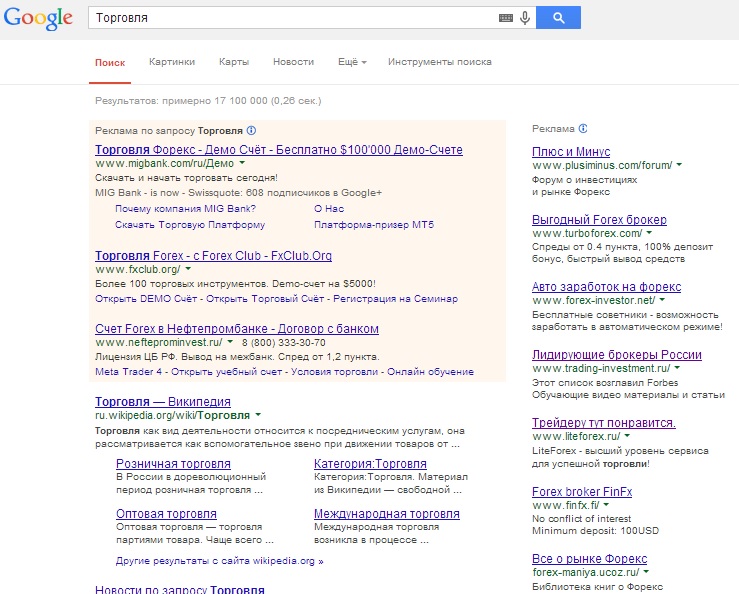This screenshot has height=594, width=739.
Task: Open the 'Оптовая торговля' sublink
Action: click(x=166, y=513)
